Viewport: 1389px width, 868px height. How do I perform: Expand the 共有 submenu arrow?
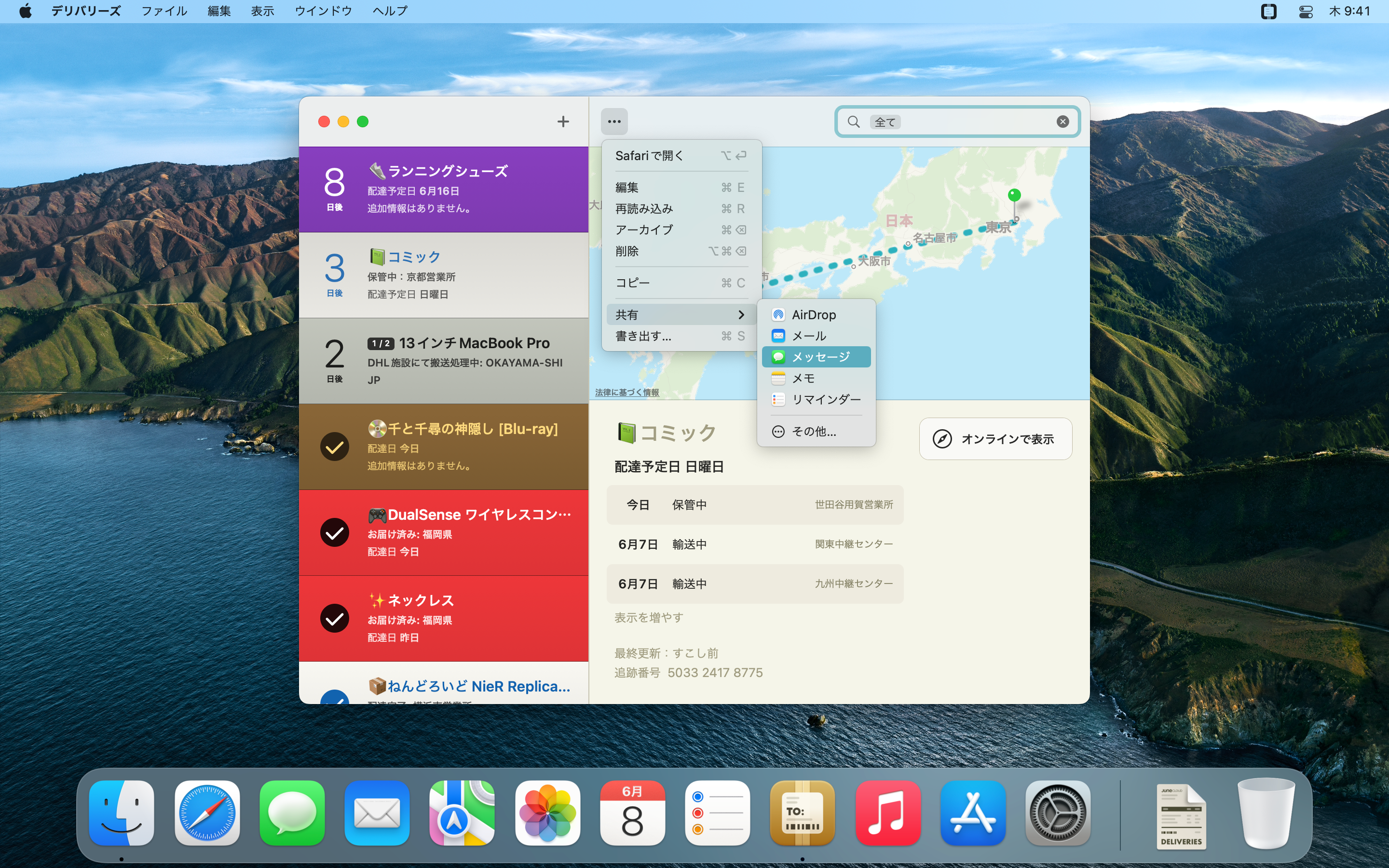point(741,314)
